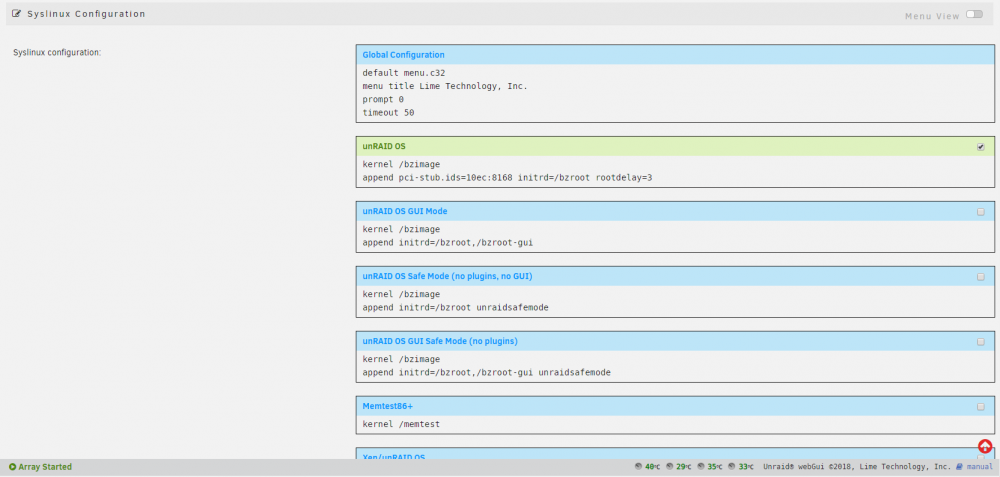Viewport: 1000px width, 477px height.
Task: Check the unRAID OS GUI Mode checkbox
Action: [980, 212]
